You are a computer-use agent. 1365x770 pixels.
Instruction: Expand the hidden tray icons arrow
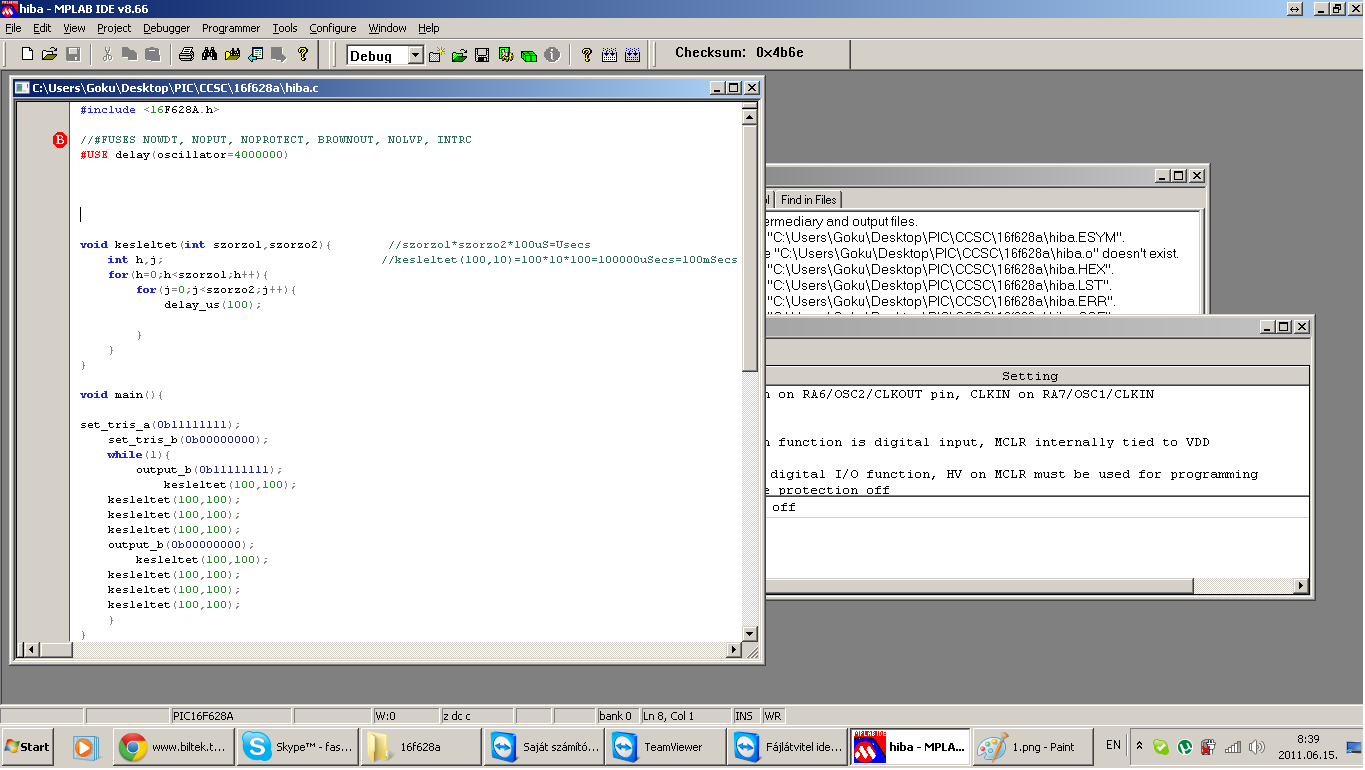click(1139, 746)
